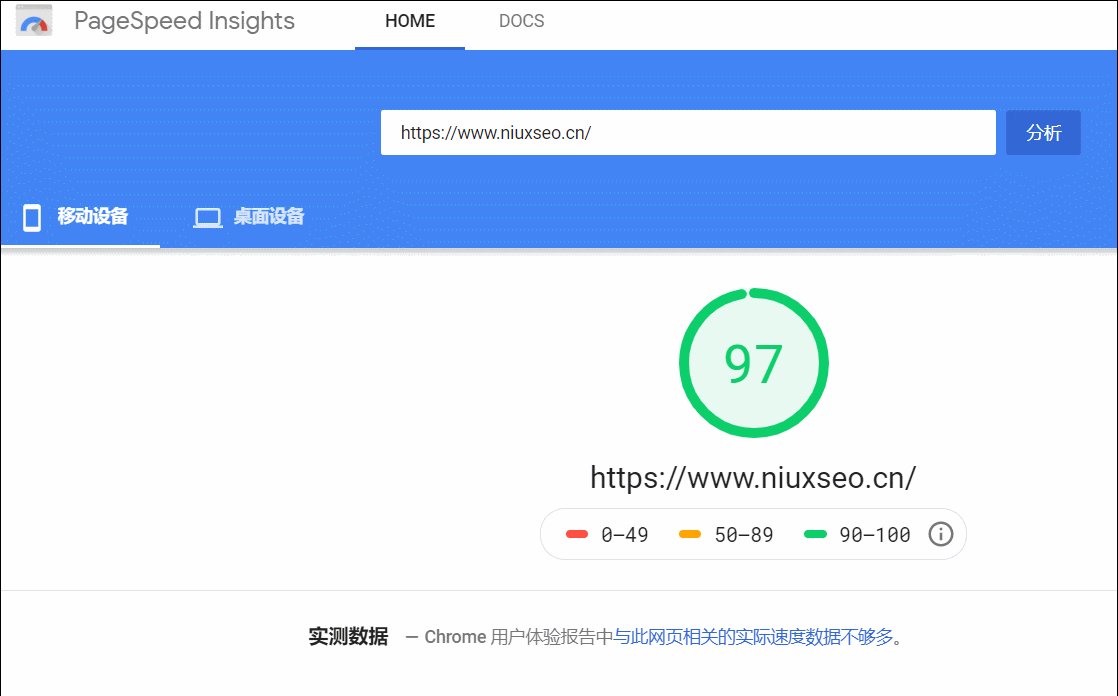Click the Chrome 用户体验报告中 text
The height and width of the screenshot is (696, 1118).
(x=518, y=637)
